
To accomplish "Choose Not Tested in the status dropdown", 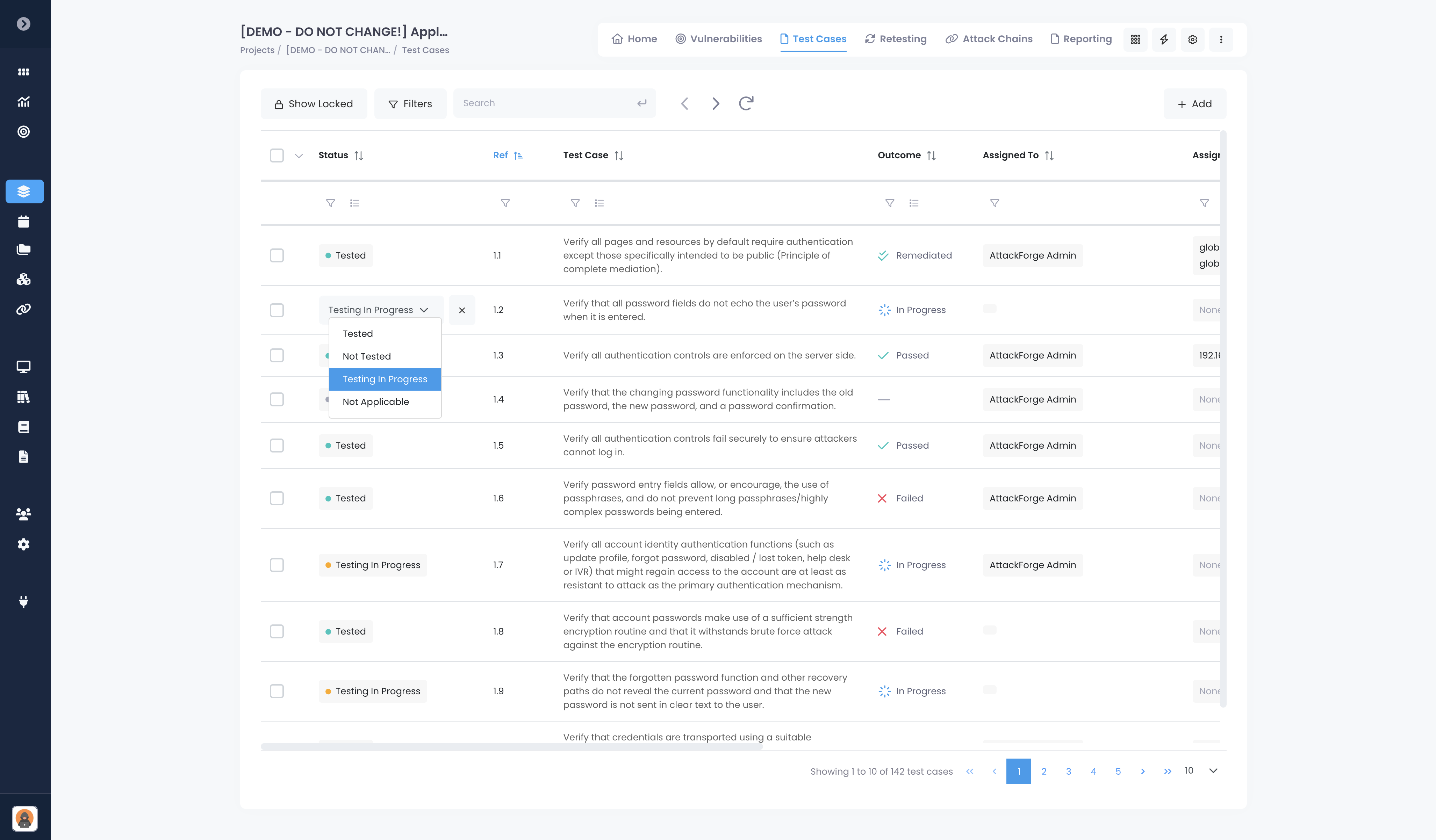I will click(385, 356).
